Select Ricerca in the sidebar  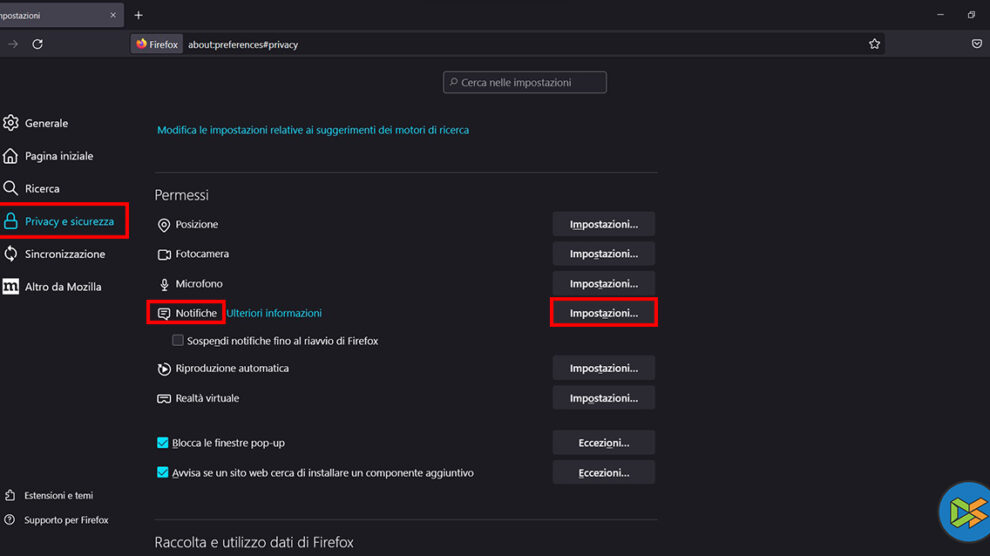42,189
